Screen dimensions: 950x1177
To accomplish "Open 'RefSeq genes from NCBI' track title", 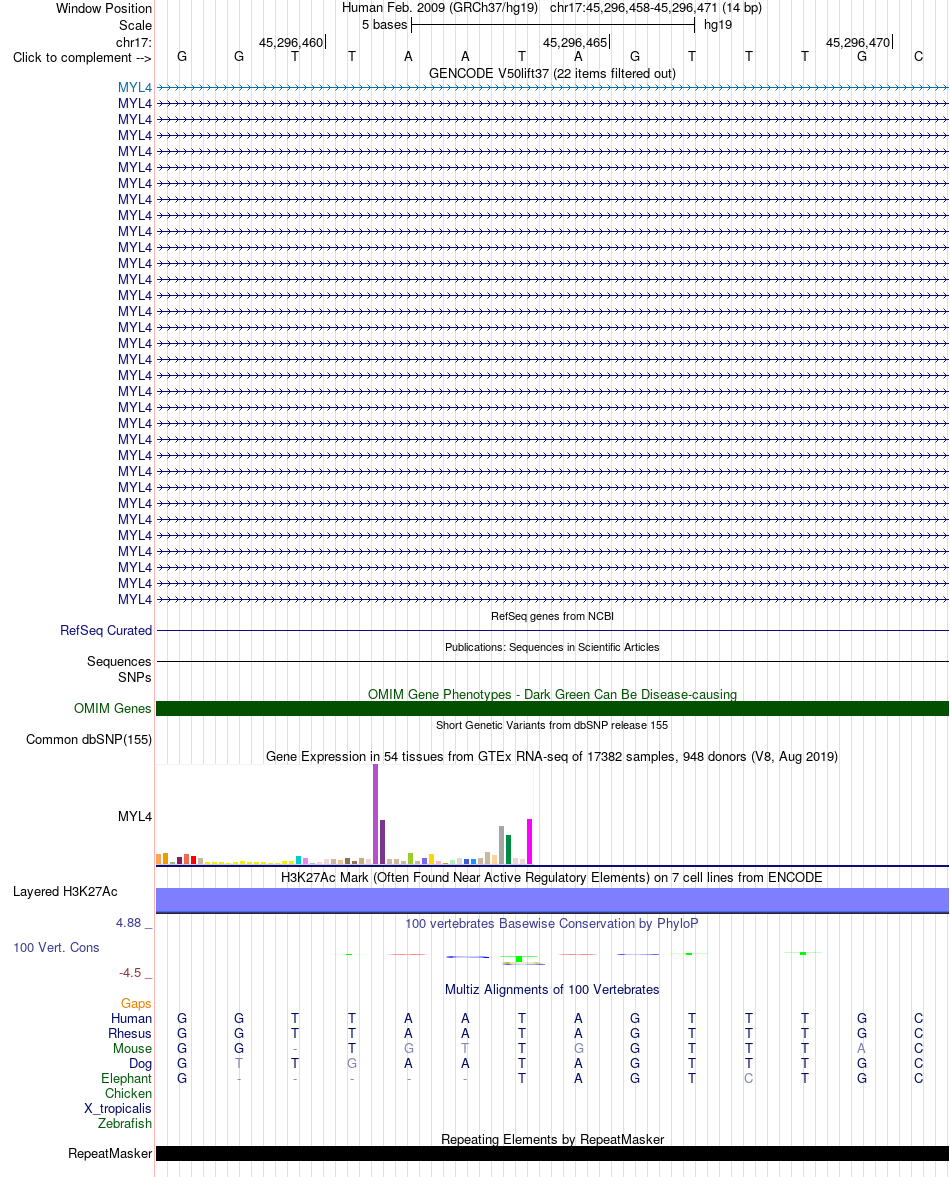I will tap(552, 616).
